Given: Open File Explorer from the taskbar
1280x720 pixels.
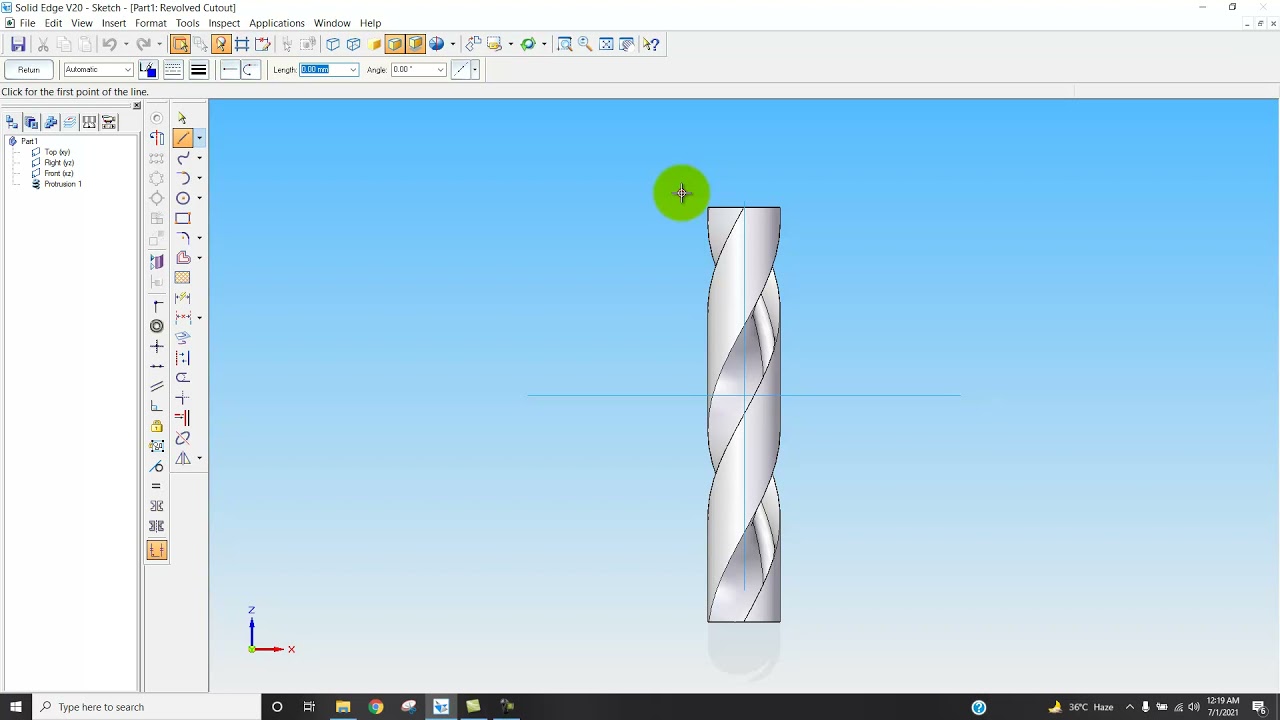Looking at the screenshot, I should click(x=342, y=707).
